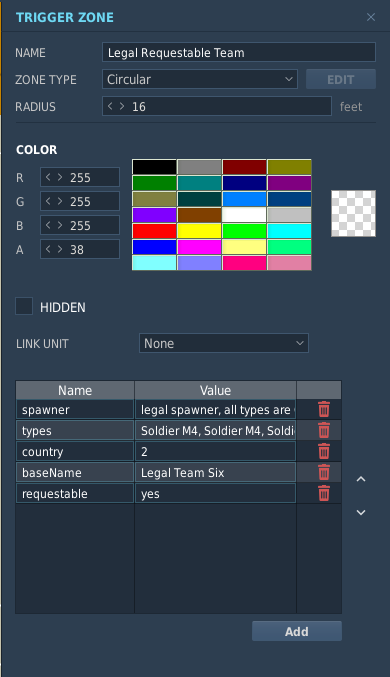
Task: Decrease A alpha value
Action: (x=48, y=249)
